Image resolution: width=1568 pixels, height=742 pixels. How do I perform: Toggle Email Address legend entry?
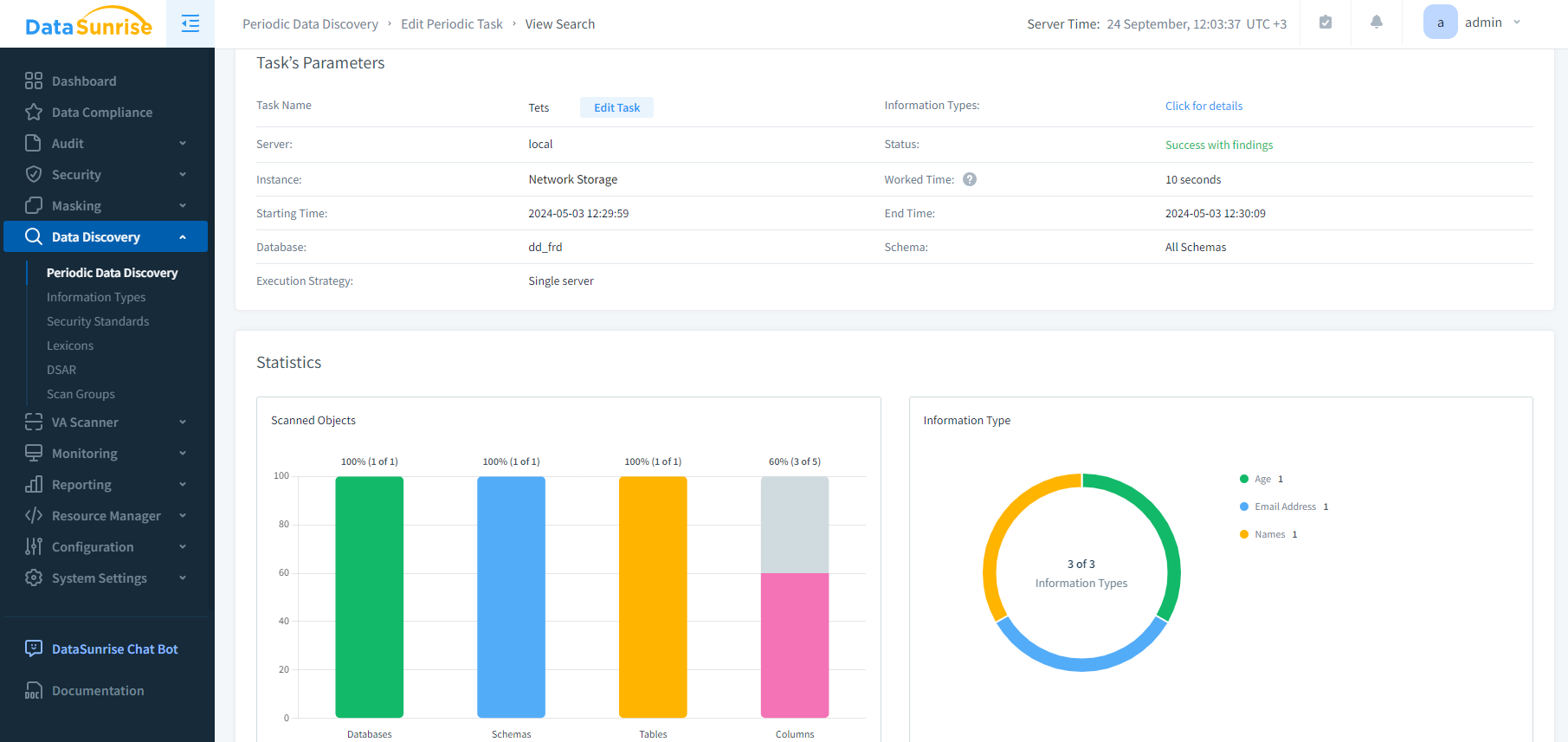[1284, 506]
